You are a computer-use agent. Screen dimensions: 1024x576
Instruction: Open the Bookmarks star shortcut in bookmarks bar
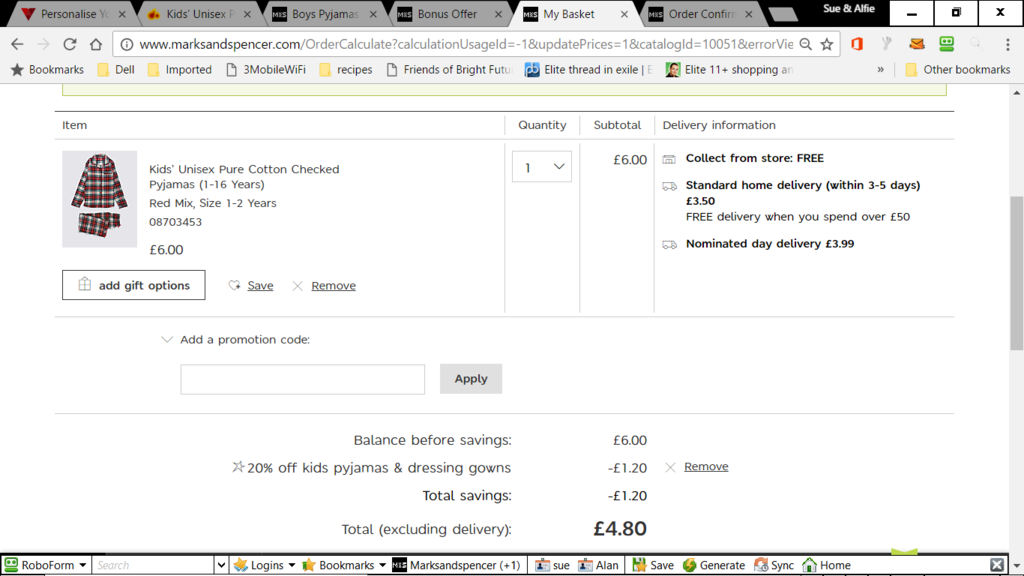47,69
